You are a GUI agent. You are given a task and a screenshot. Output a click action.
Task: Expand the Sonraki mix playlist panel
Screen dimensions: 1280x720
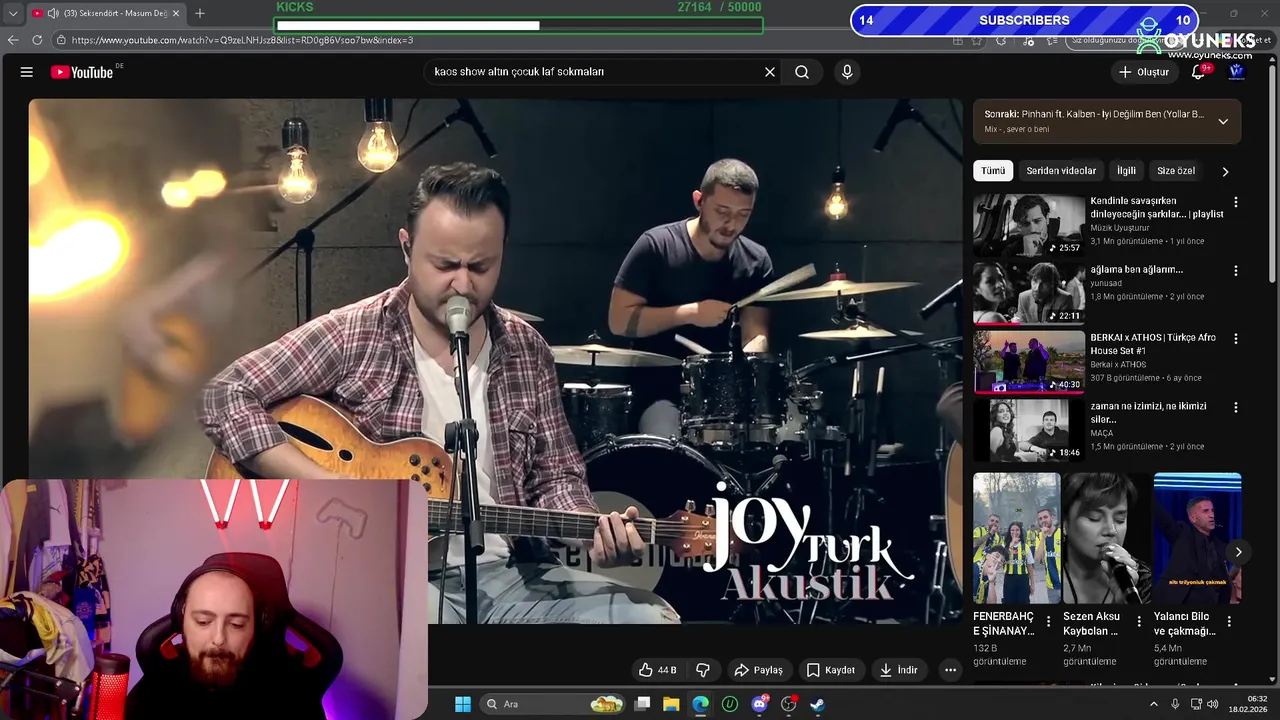click(1222, 121)
